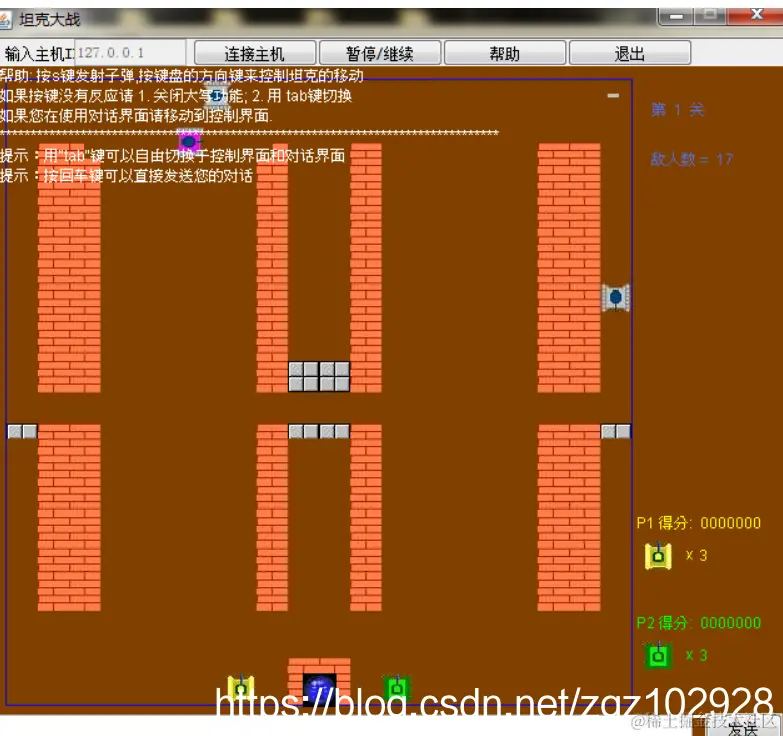This screenshot has width=783, height=736.
Task: Select the green player 2 tank on battlefield
Action: 397,688
